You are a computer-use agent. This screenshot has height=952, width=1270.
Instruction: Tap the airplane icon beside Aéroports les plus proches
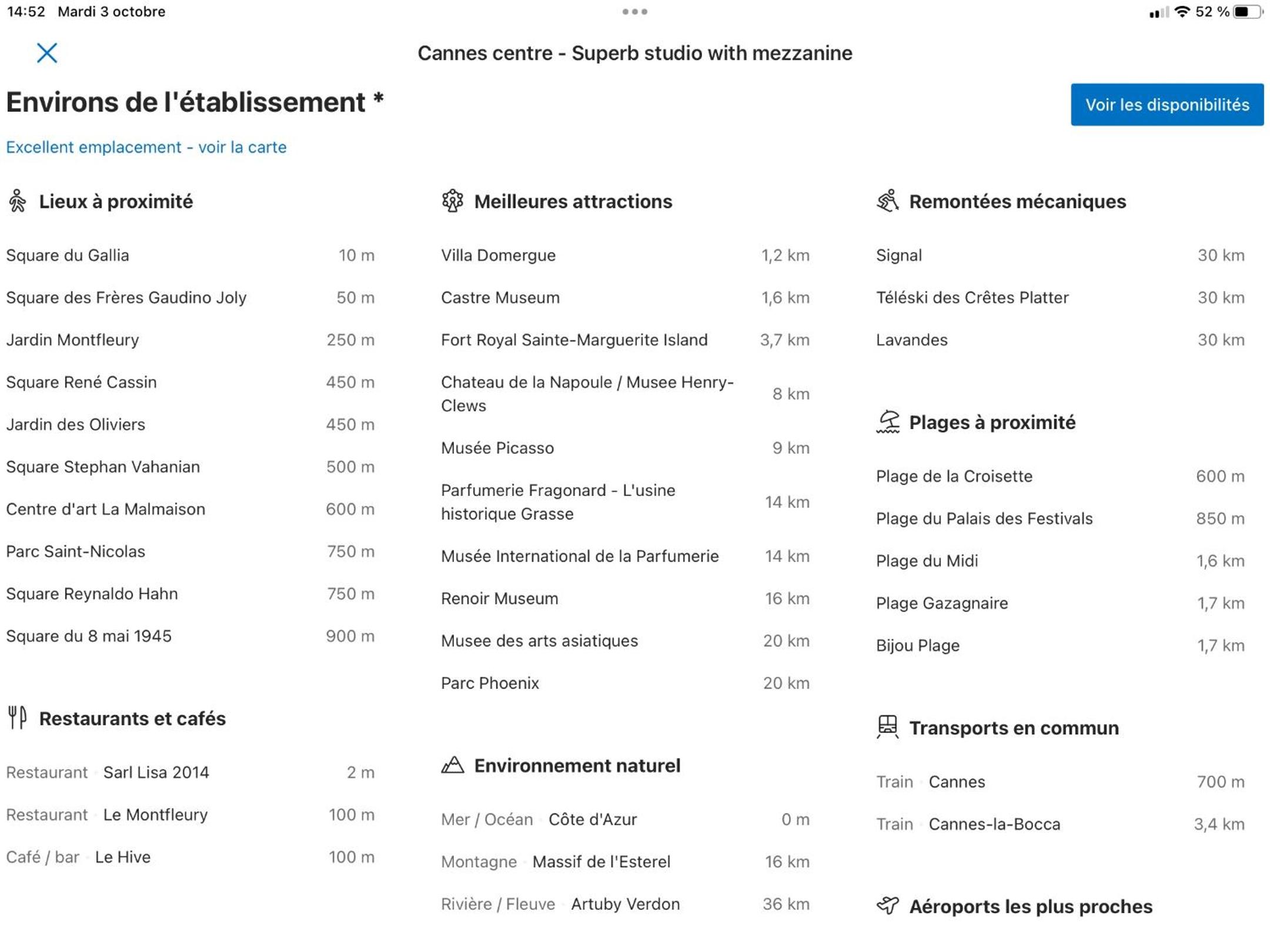887,906
